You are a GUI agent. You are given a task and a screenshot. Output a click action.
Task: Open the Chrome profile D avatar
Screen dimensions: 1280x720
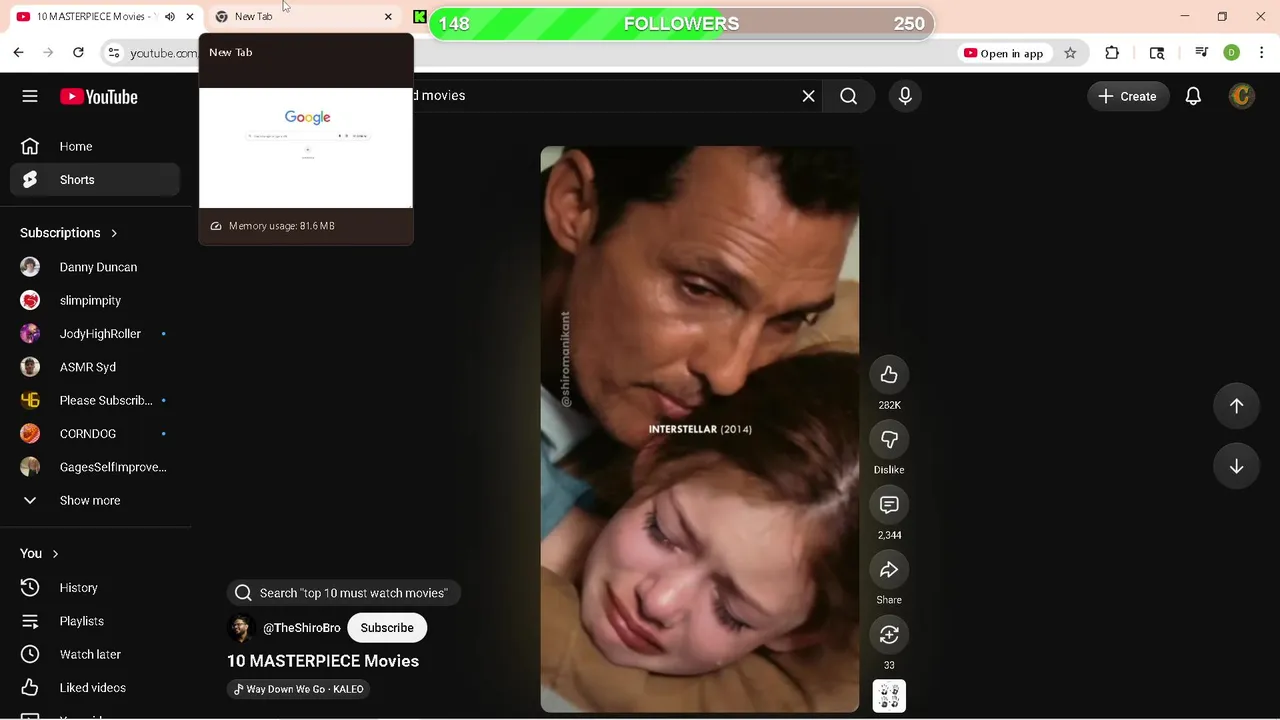tap(1232, 53)
